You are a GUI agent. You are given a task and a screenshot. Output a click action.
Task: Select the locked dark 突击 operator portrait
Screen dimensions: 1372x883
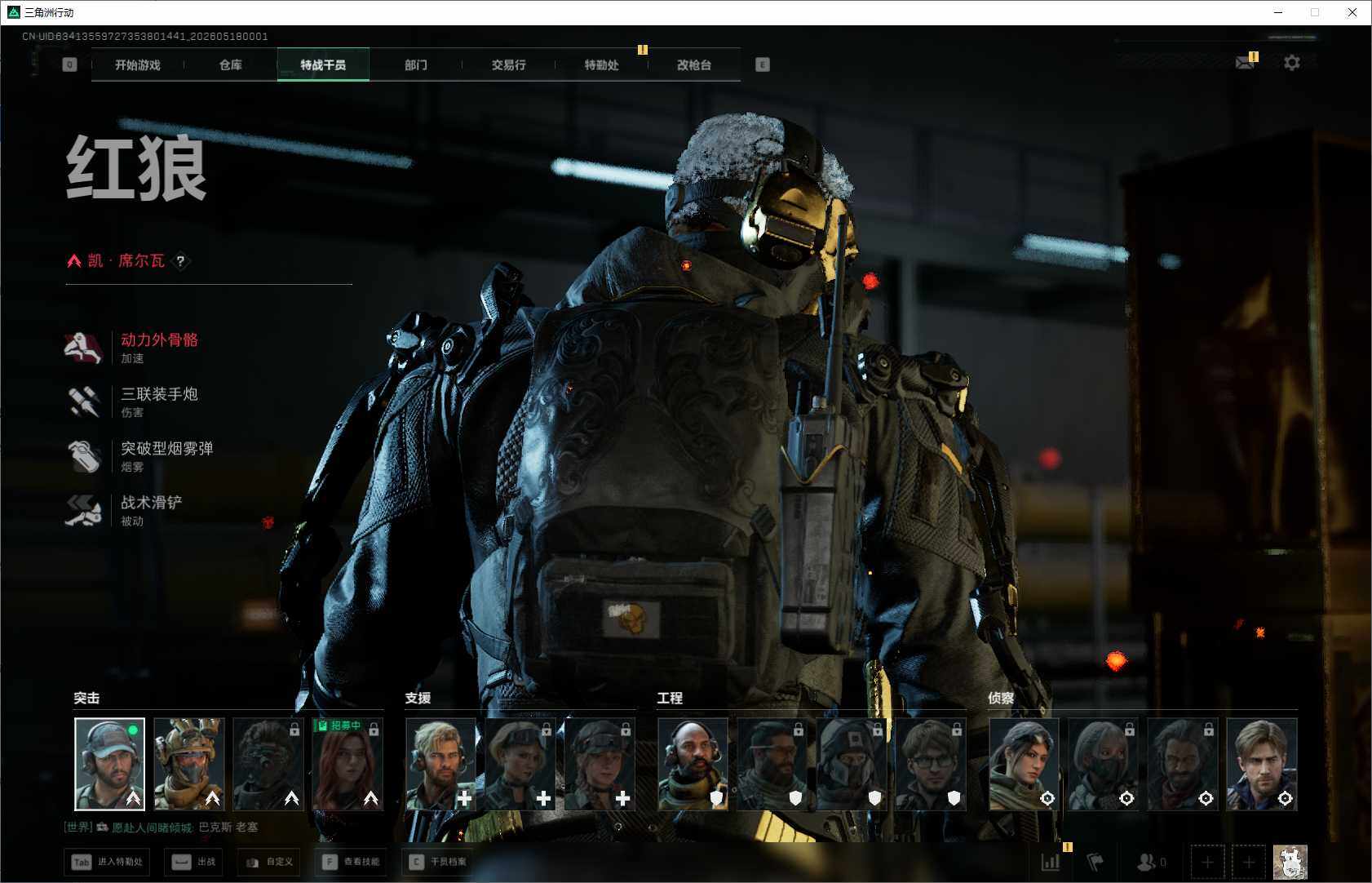click(268, 764)
